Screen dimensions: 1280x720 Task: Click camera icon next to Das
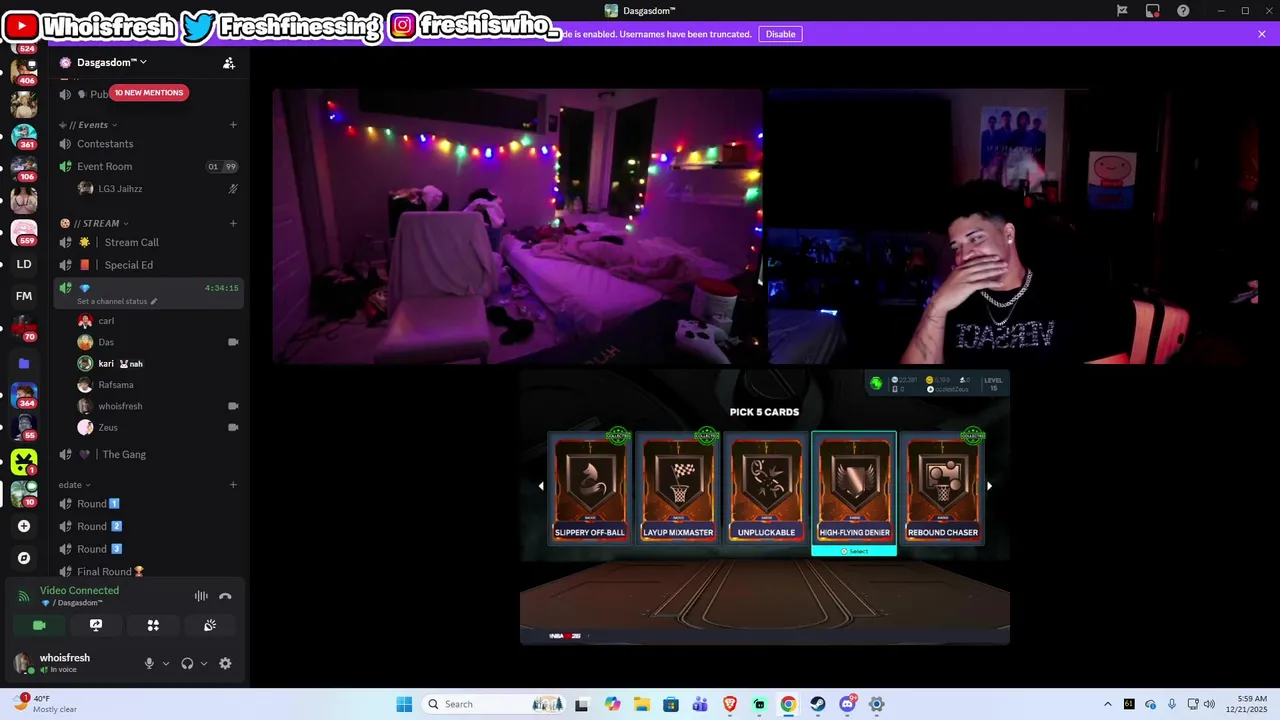click(x=233, y=342)
